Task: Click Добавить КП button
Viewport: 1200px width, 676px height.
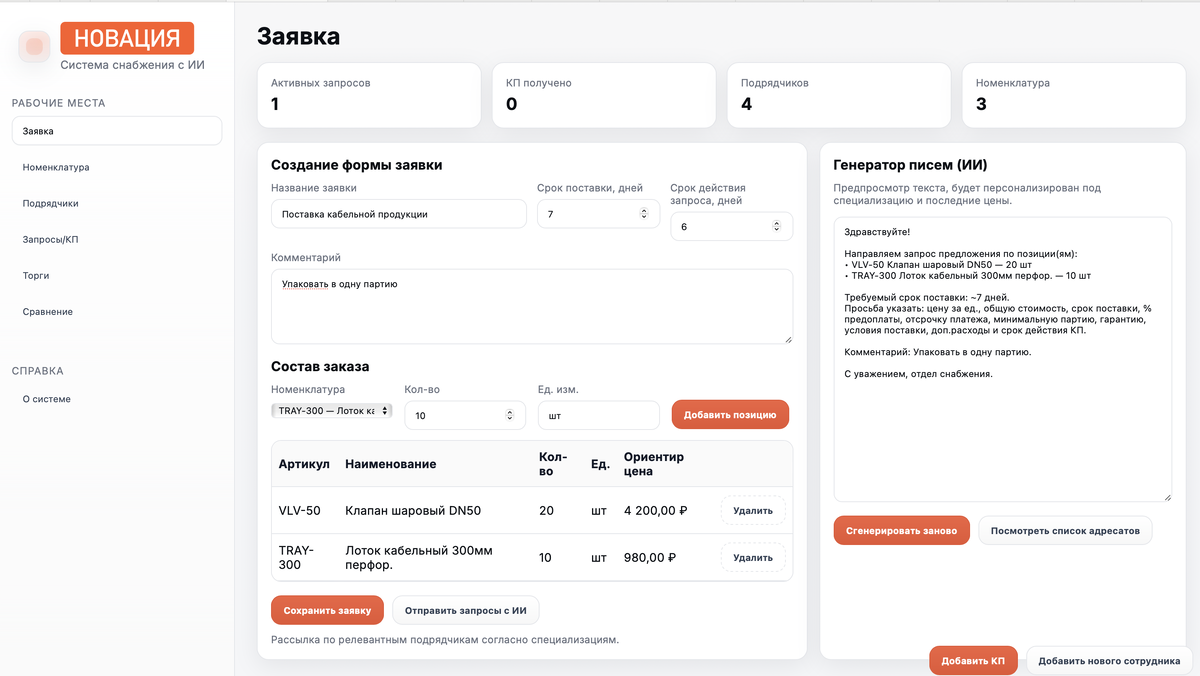Action: tap(973, 661)
